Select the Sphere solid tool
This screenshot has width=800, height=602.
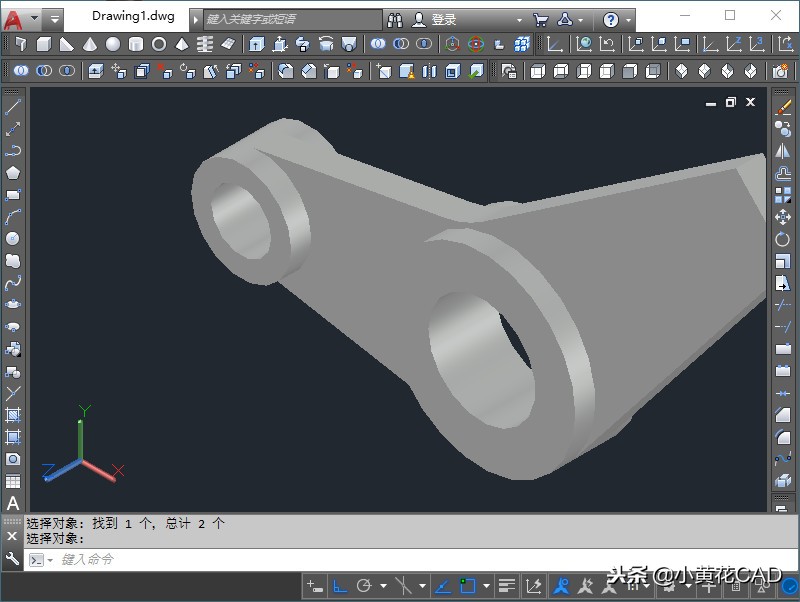(x=113, y=44)
